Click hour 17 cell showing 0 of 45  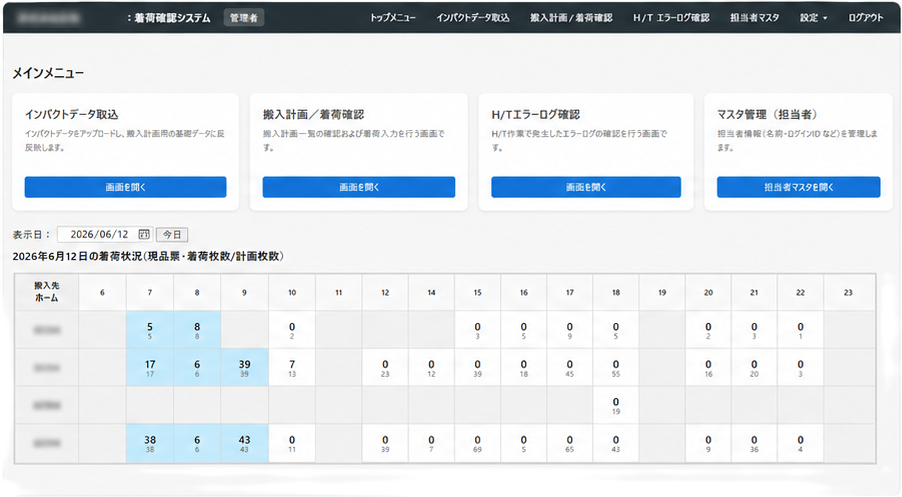570,367
